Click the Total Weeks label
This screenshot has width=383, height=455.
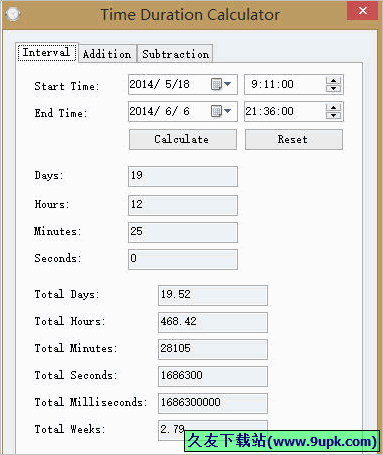[x=70, y=429]
